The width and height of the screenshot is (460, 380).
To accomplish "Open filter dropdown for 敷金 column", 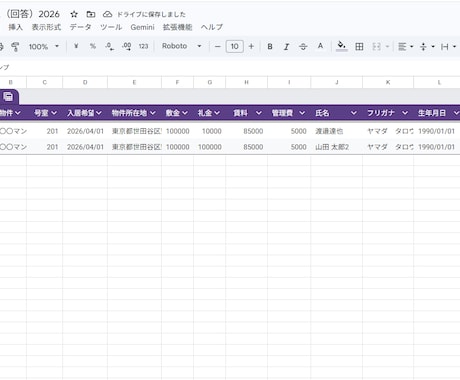I will (x=185, y=113).
